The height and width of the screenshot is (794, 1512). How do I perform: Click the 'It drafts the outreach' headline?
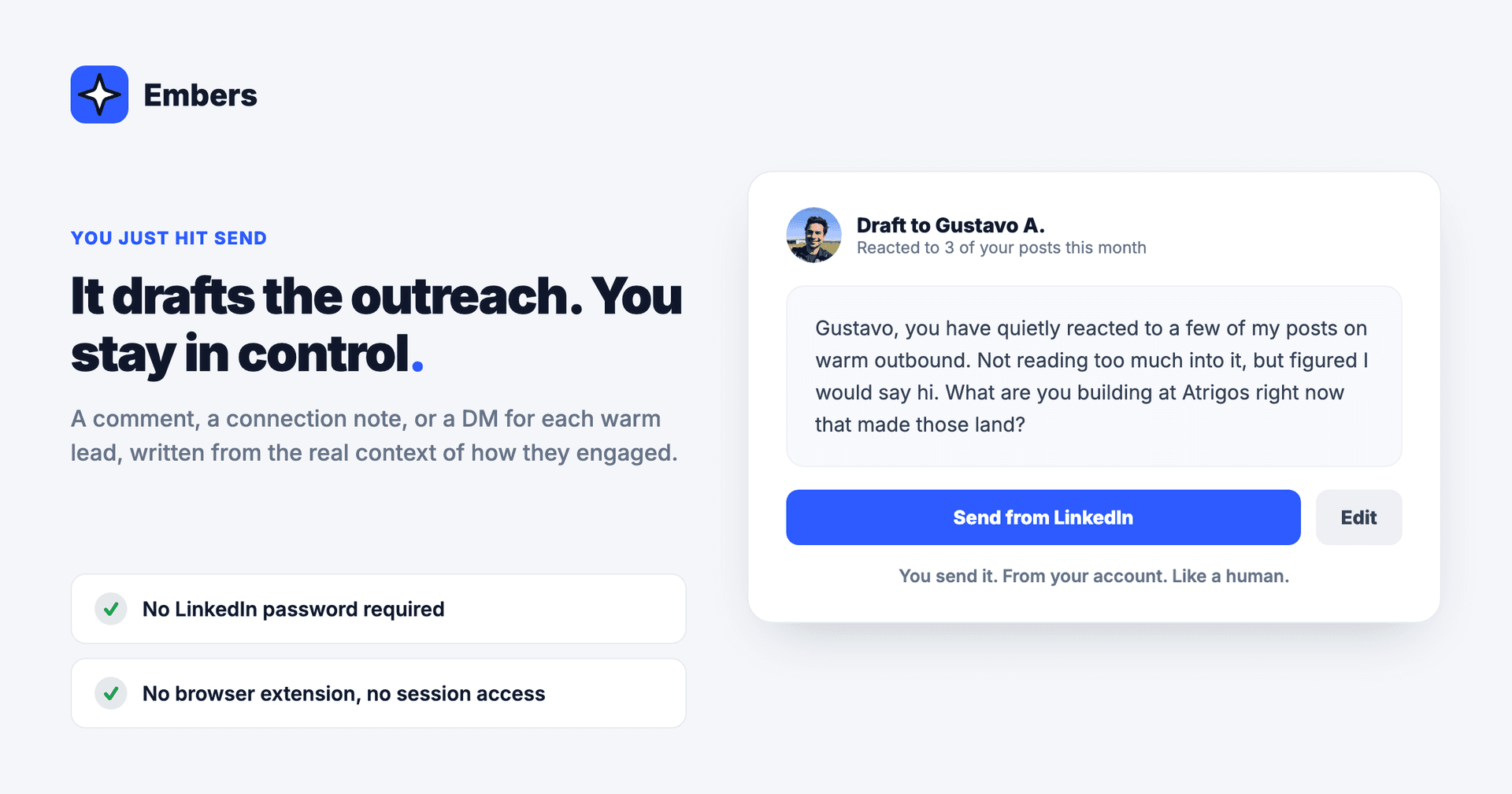[376, 325]
